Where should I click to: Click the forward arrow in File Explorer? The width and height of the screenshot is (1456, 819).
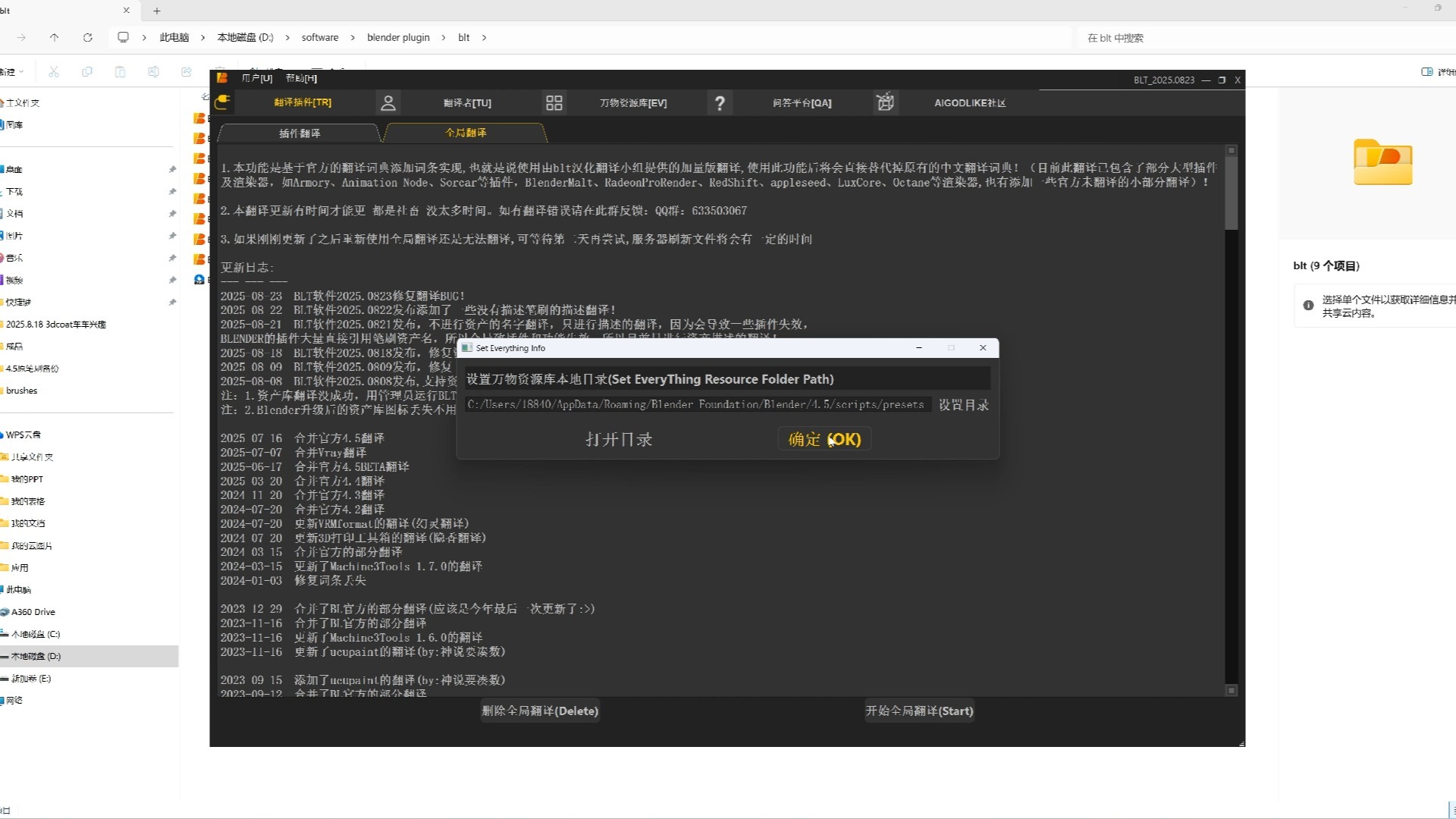pos(21,37)
